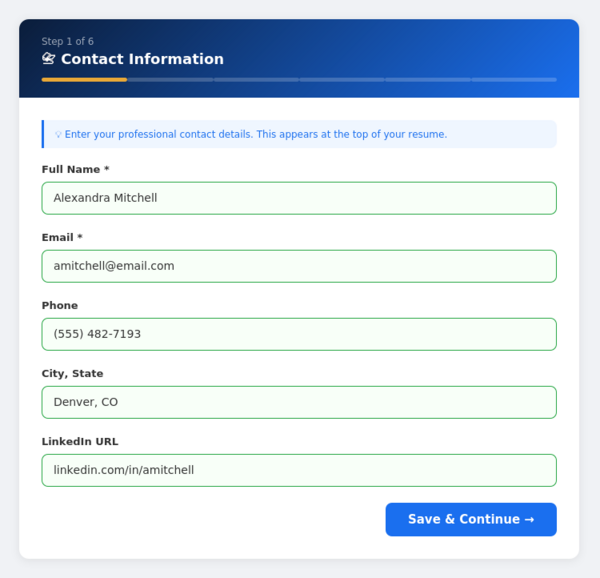Viewport: 600px width, 578px height.
Task: Click the second progress bar segment
Action: [x=170, y=79]
